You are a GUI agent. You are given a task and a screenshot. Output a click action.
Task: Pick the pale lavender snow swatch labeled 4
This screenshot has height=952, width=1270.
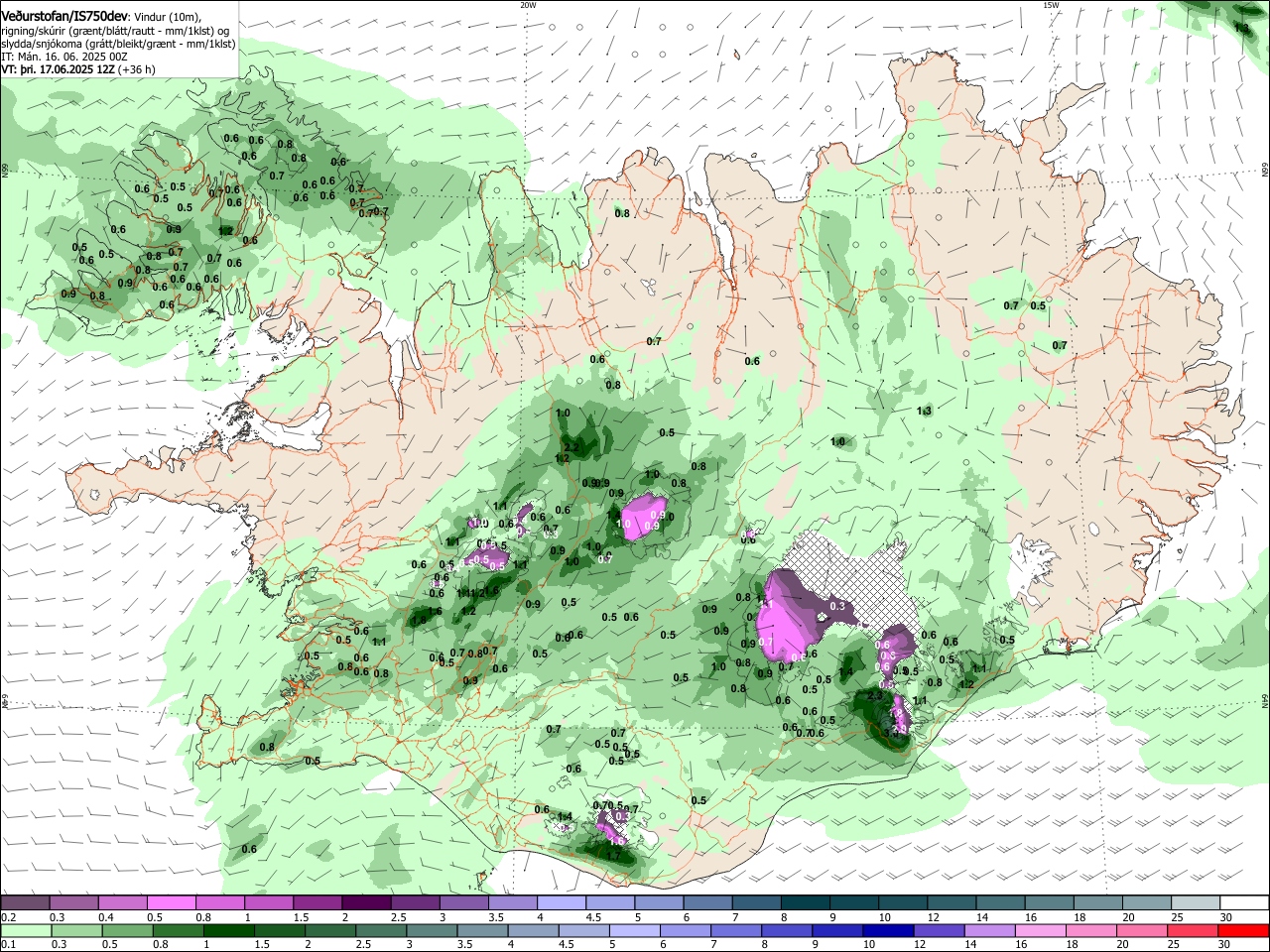click(x=562, y=903)
